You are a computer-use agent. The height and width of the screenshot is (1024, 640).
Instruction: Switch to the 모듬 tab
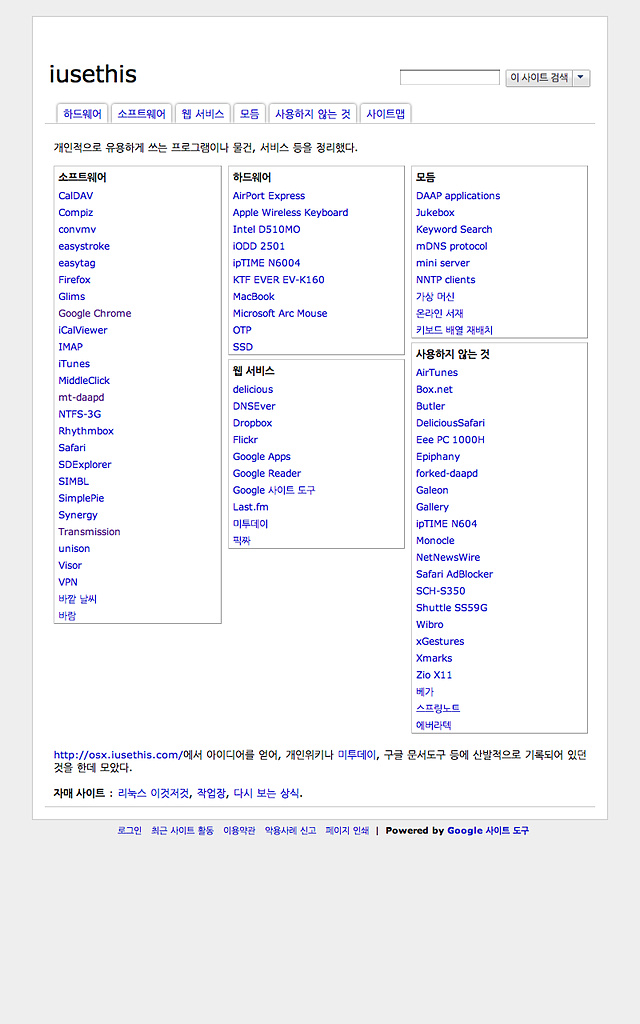[x=249, y=114]
